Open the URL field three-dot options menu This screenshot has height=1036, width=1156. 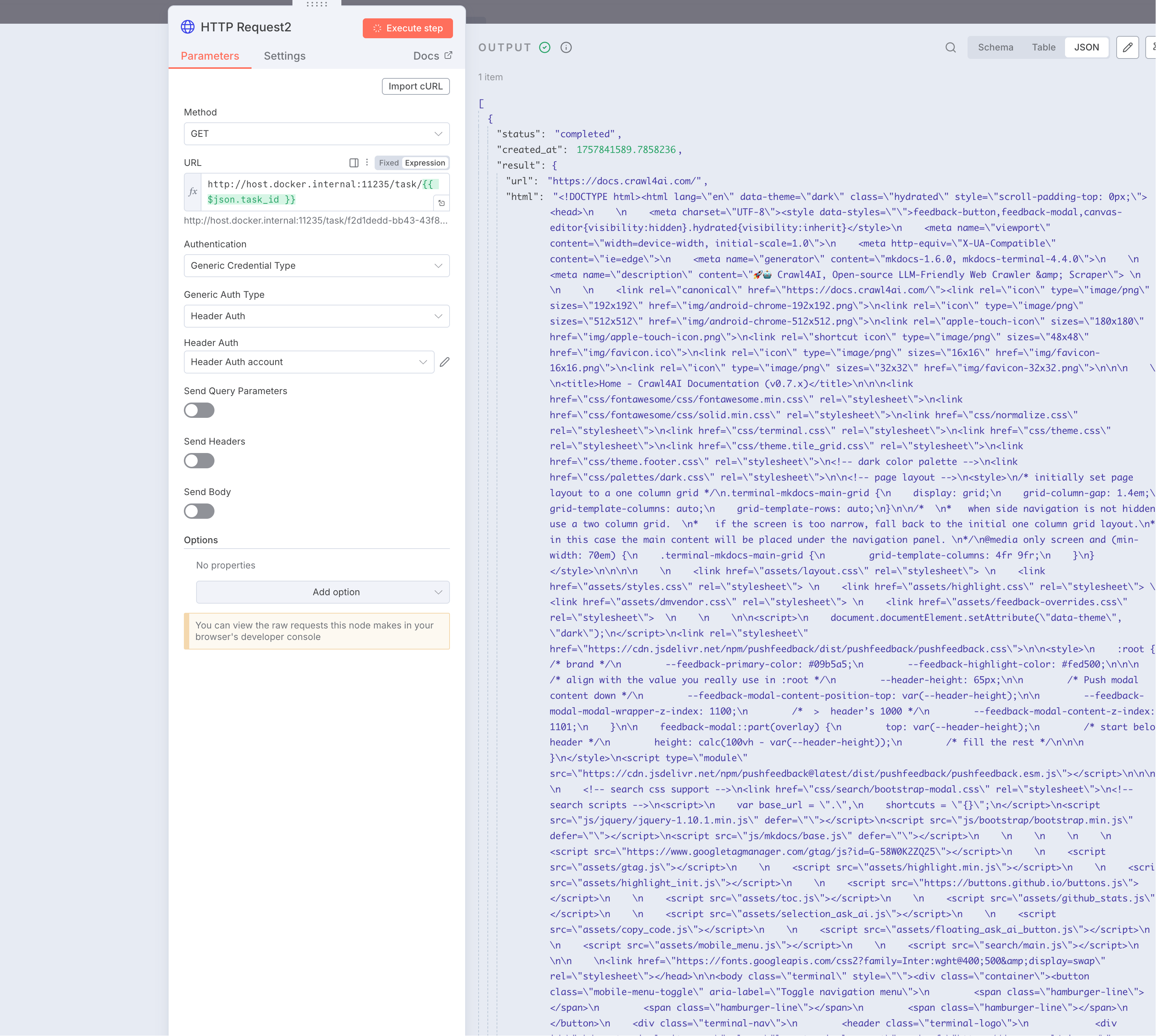(x=367, y=163)
